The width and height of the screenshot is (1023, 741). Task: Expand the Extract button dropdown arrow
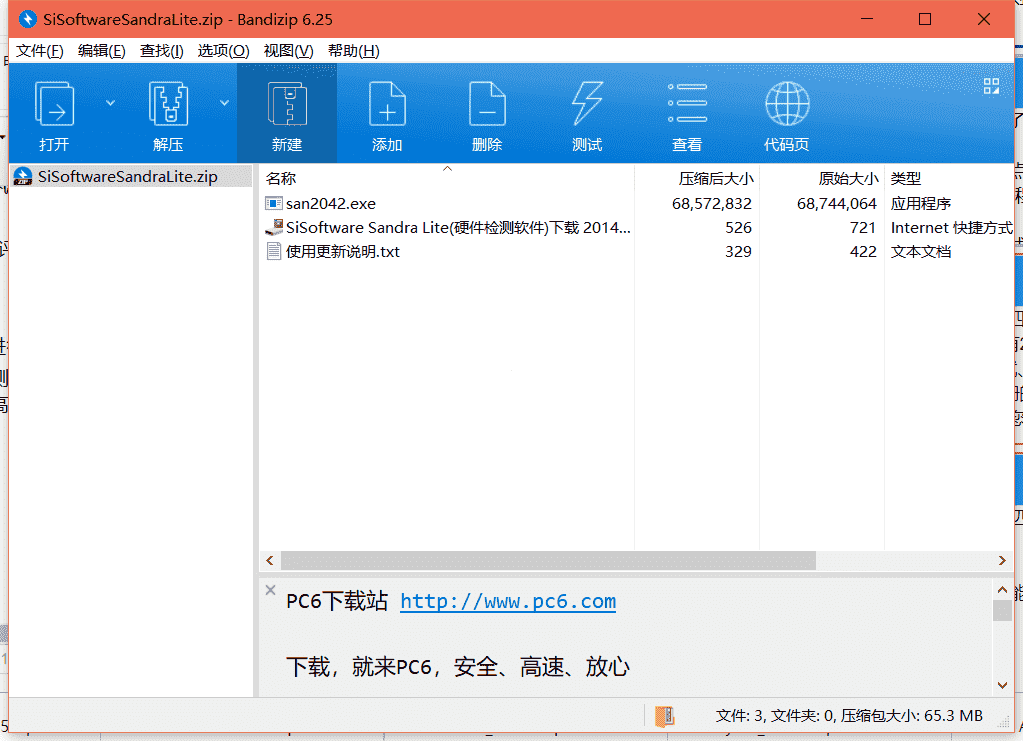tap(224, 103)
